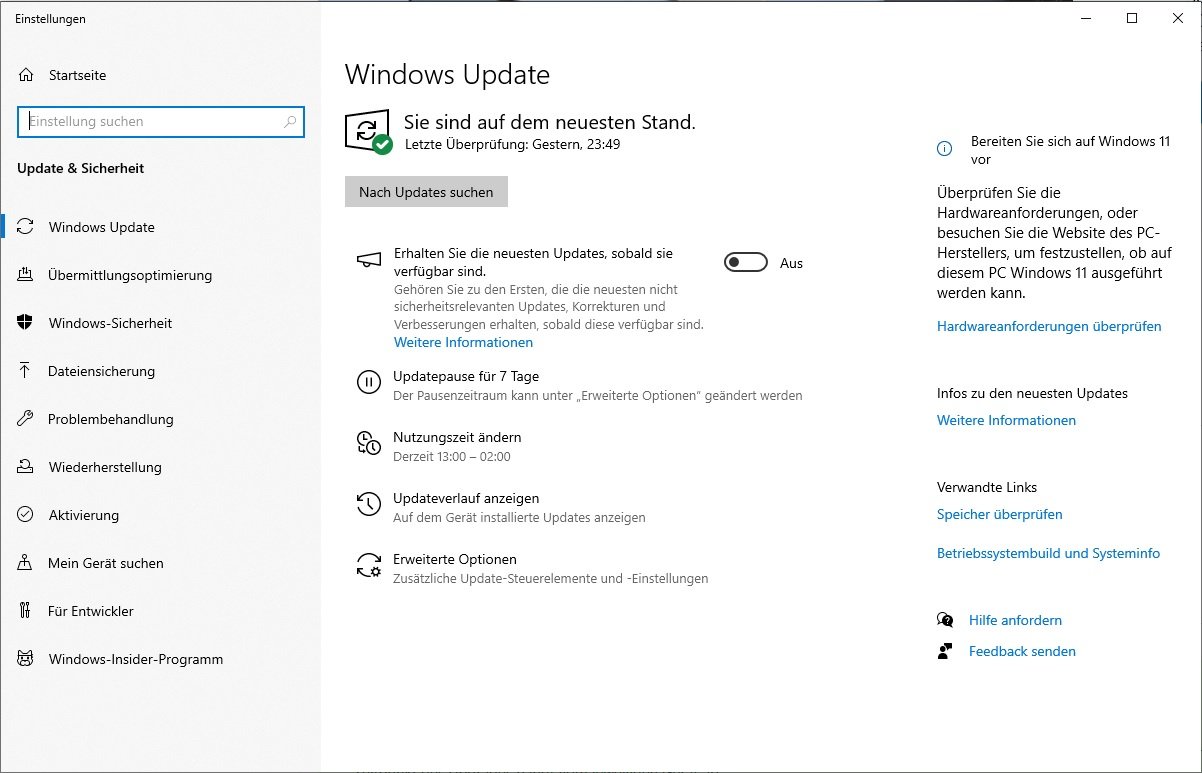Click the Nach Updates suchen button
Viewport: 1202px width, 773px height.
coord(426,192)
